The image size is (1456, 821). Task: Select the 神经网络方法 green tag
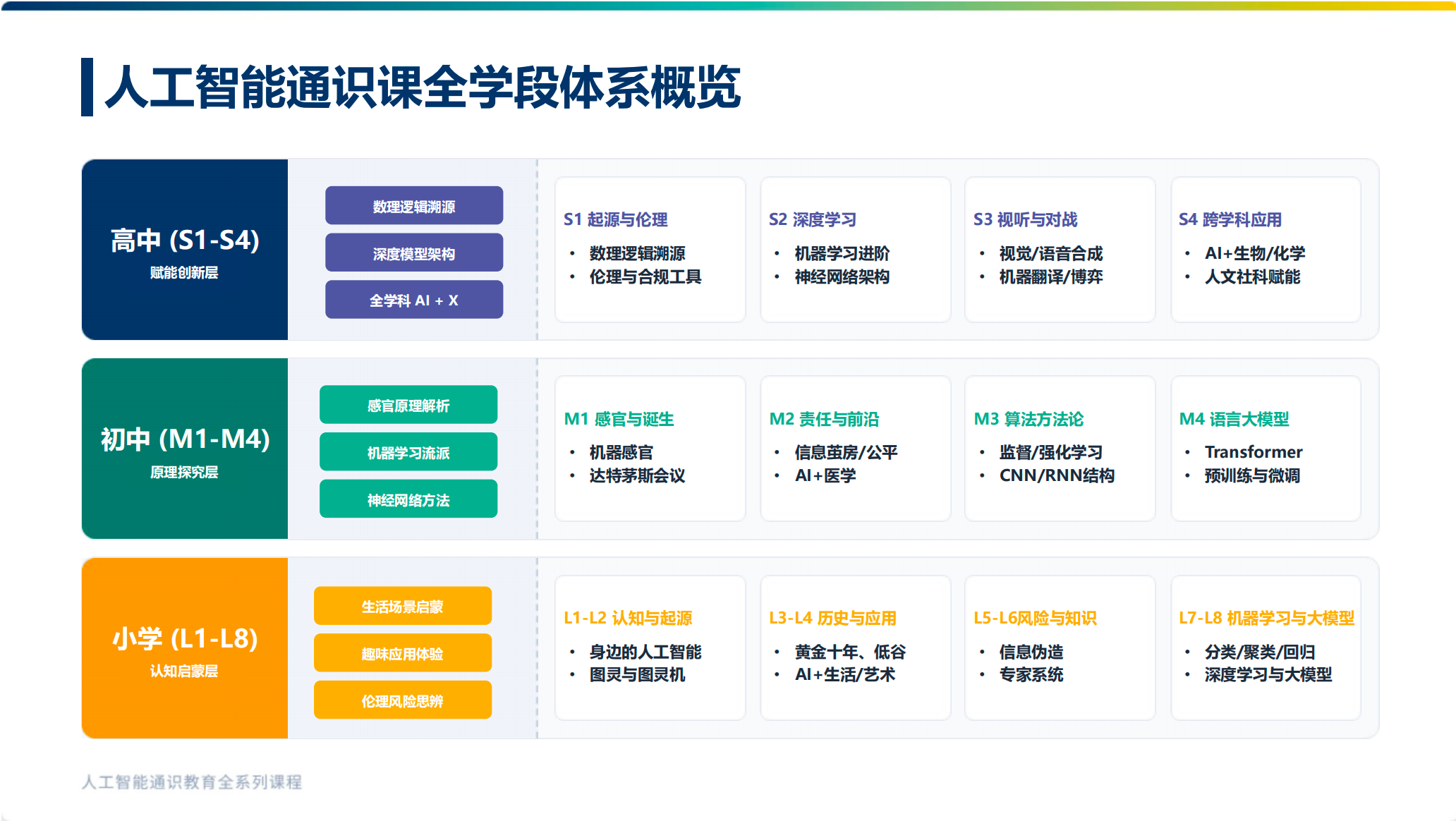(408, 499)
